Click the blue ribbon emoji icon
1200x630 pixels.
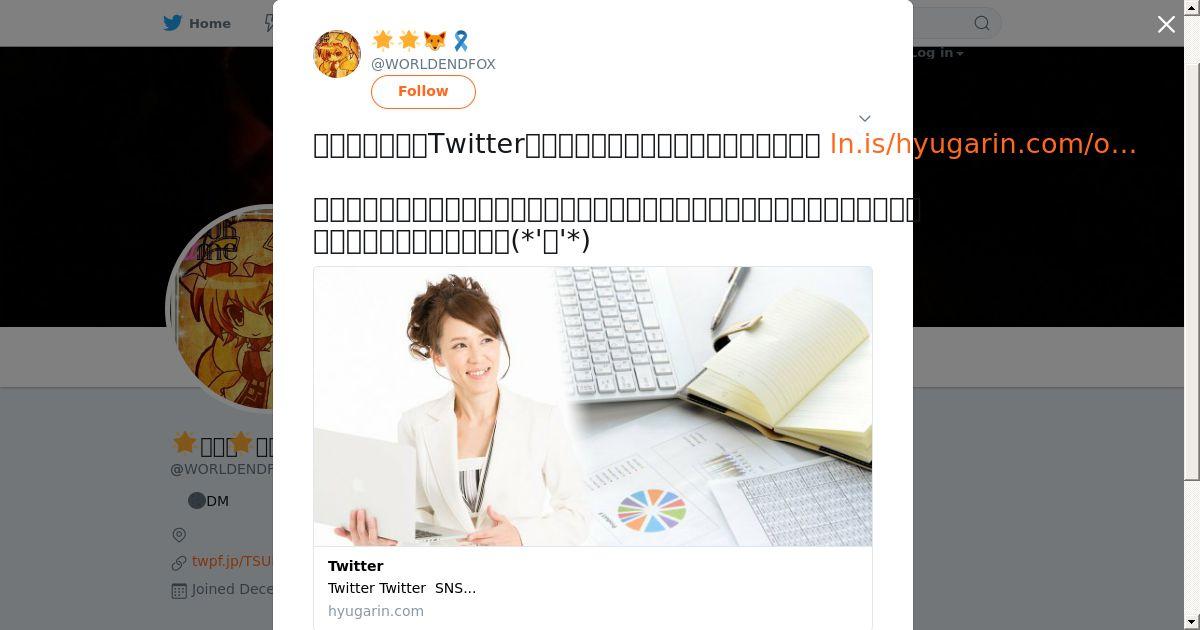pyautogui.click(x=461, y=40)
